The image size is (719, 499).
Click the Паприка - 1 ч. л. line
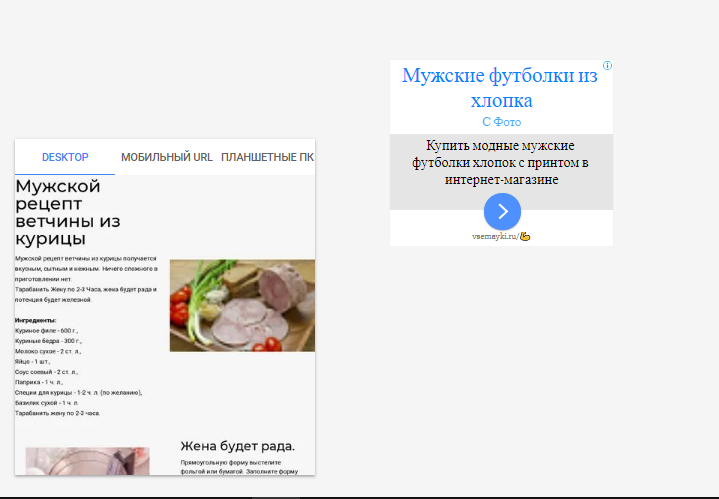coord(39,382)
